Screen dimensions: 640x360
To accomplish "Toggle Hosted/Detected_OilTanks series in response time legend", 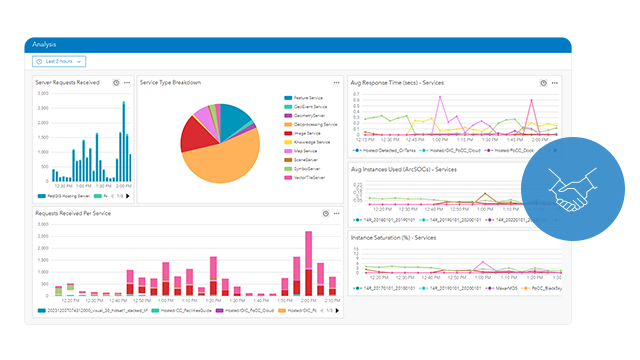I will (384, 151).
